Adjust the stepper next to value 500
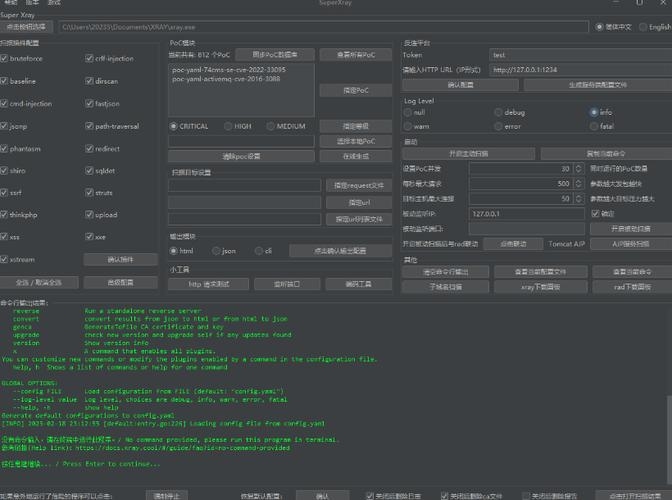Image resolution: width=672 pixels, height=500 pixels. pyautogui.click(x=577, y=184)
